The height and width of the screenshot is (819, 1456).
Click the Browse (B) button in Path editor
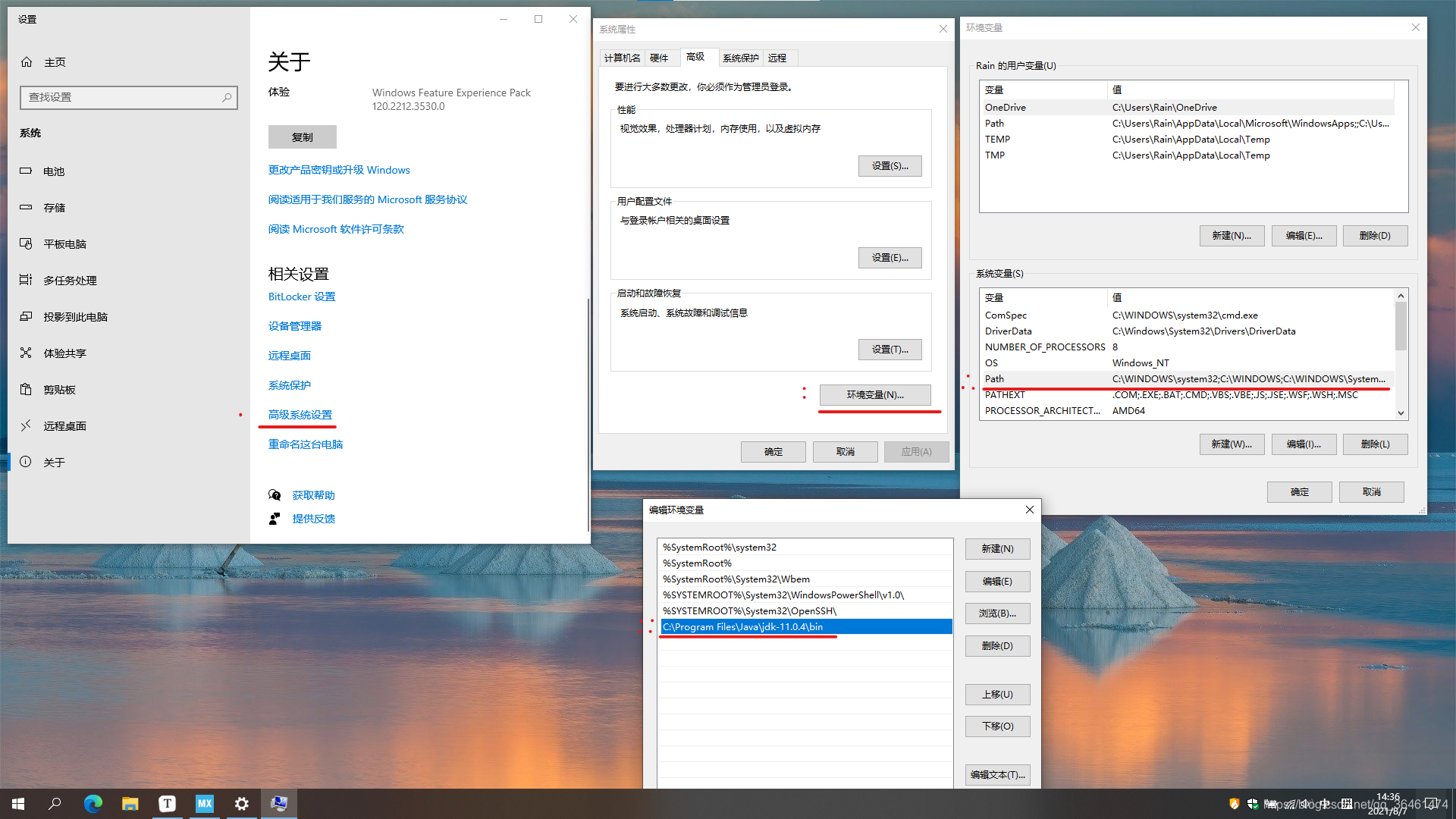[x=996, y=613]
